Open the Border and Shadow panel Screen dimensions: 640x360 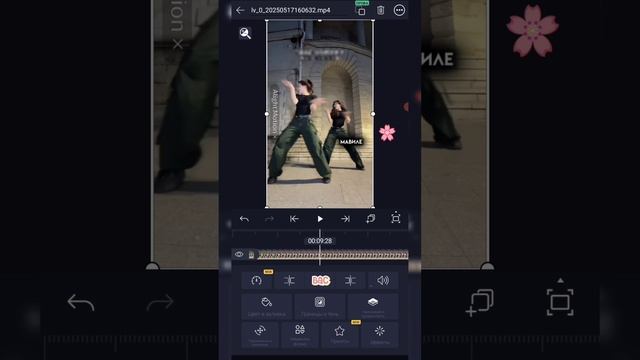tap(320, 307)
